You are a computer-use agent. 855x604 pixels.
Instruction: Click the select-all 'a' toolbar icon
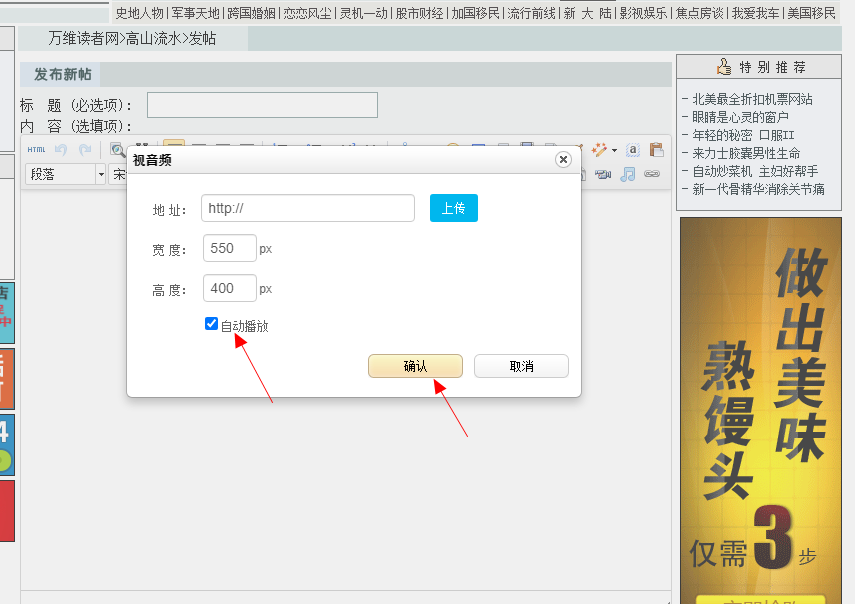(632, 150)
